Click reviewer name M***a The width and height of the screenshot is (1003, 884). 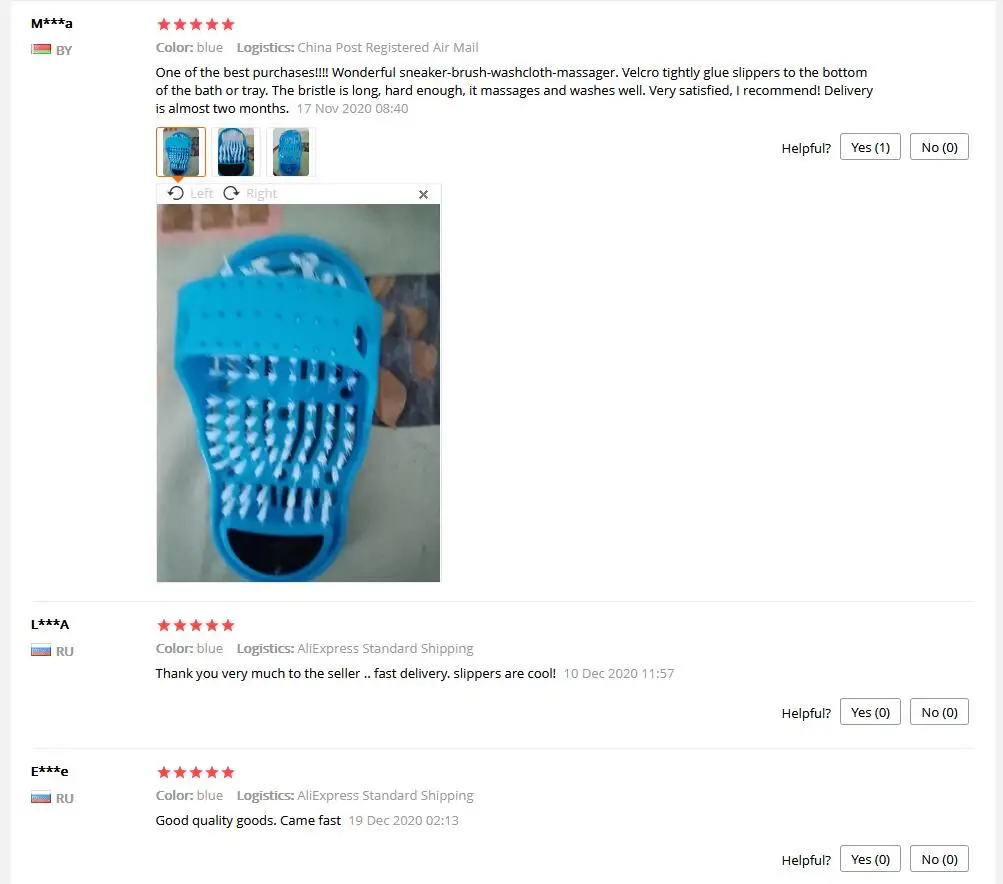52,24
